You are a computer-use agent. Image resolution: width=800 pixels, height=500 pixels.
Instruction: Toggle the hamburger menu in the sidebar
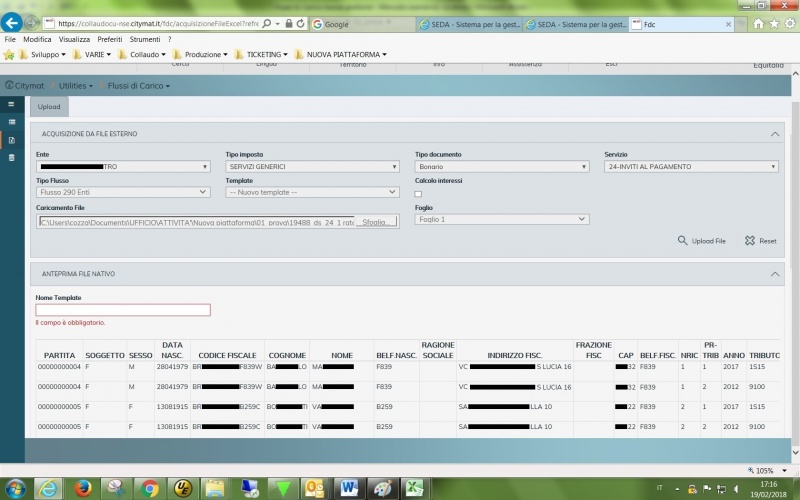11,104
